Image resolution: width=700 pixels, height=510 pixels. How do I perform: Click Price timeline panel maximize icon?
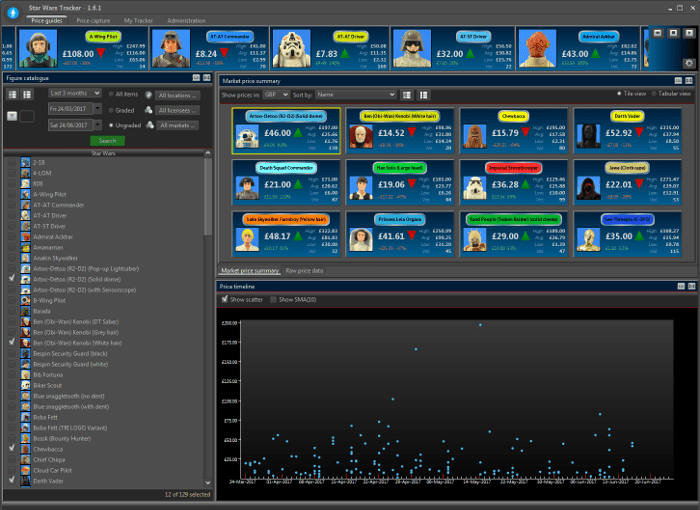click(x=691, y=286)
